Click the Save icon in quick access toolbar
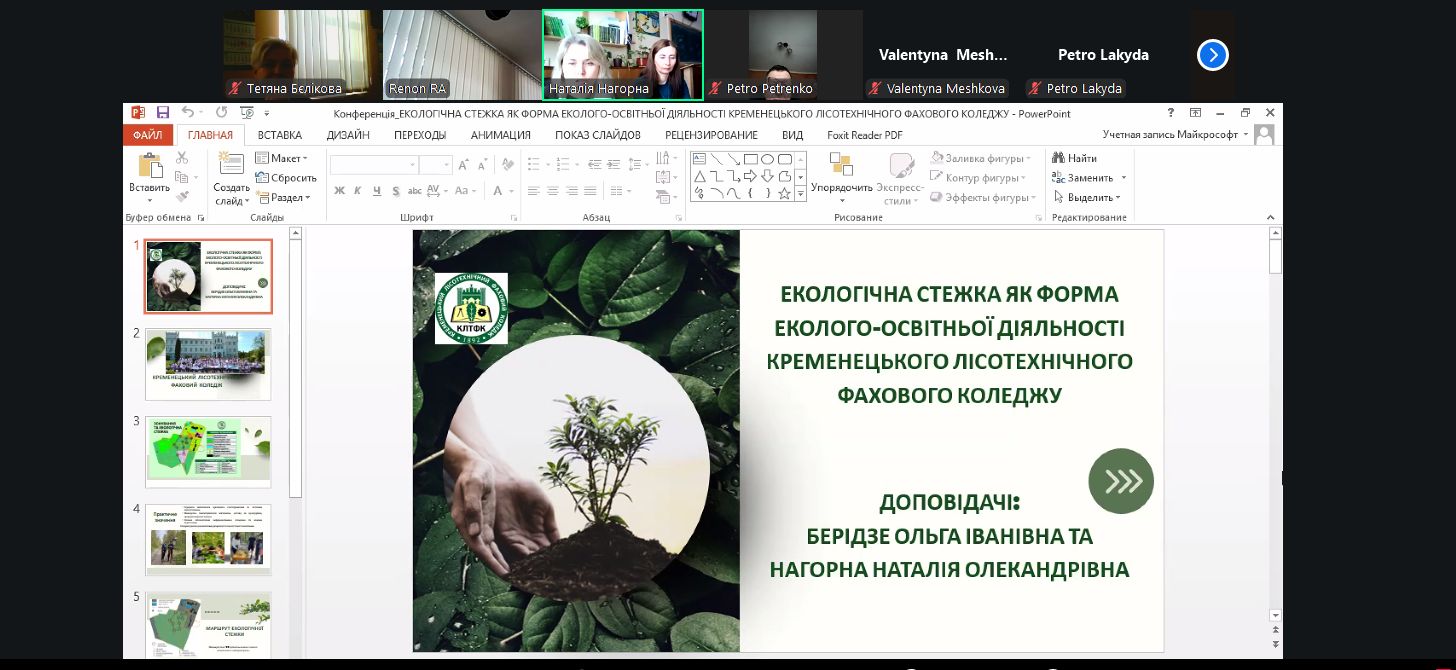Screen dimensions: 1456x670 tap(162, 113)
